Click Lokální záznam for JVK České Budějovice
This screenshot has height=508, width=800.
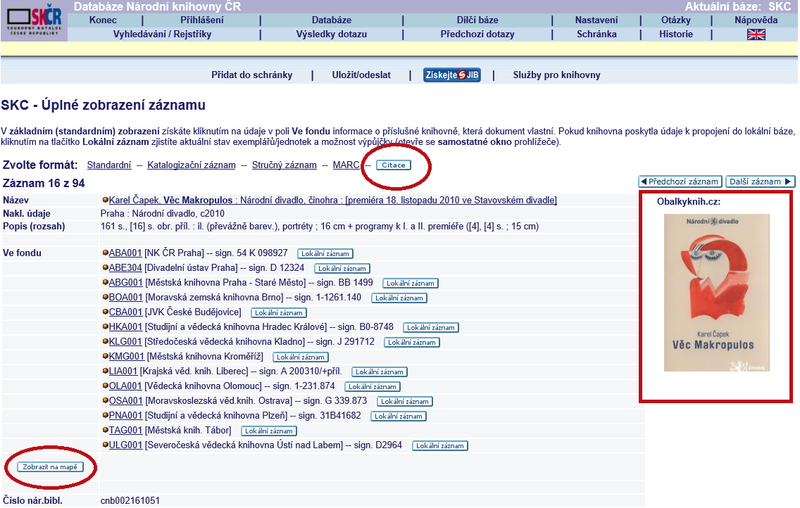click(279, 313)
